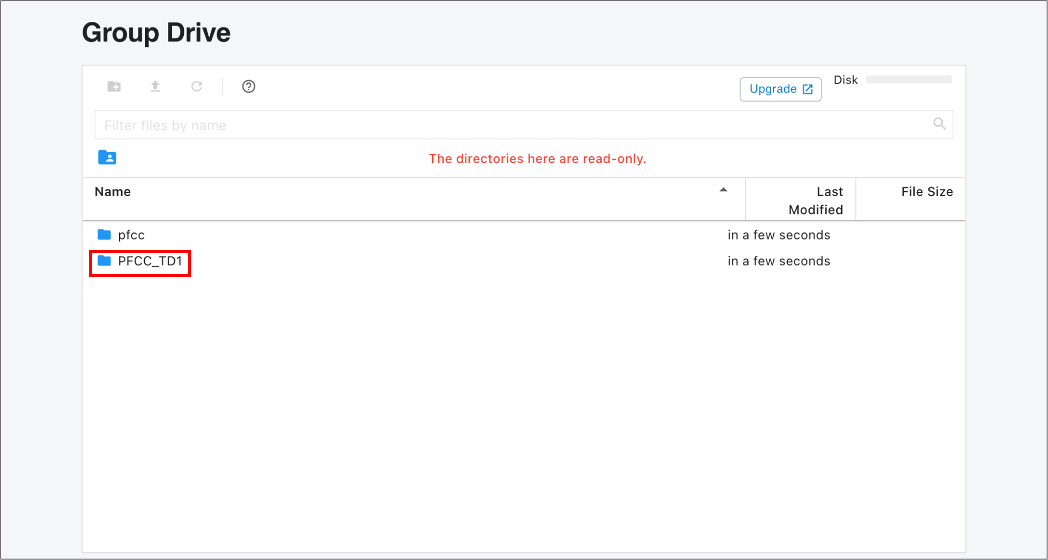Sort files by File Size column
1048x560 pixels.
[x=926, y=192]
